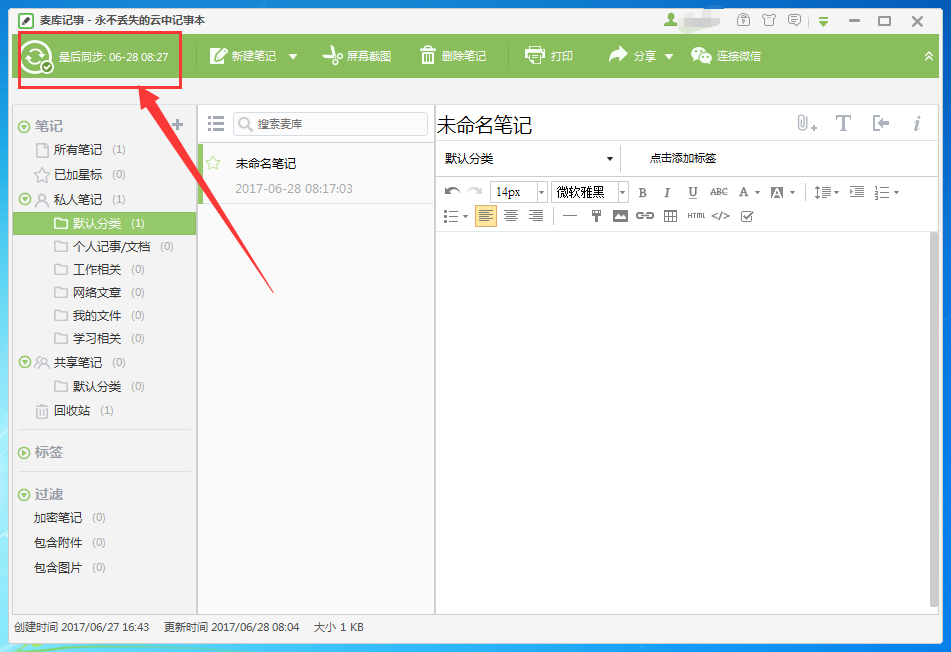Viewport: 951px width, 652px height.
Task: Open the 分享 dropdown arrow
Action: (x=669, y=57)
